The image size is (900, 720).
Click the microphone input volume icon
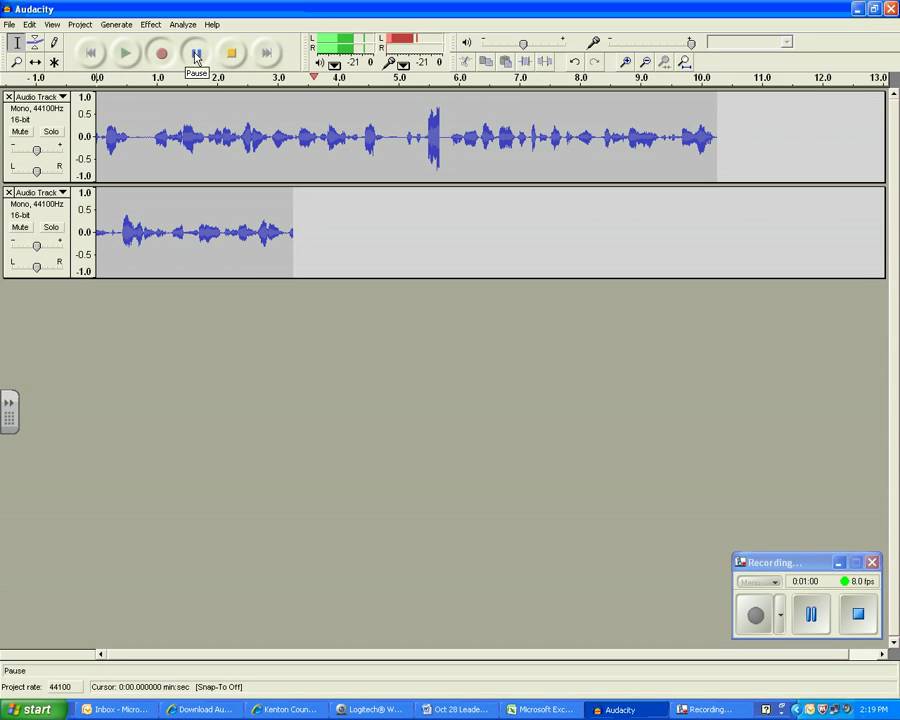pyautogui.click(x=593, y=42)
